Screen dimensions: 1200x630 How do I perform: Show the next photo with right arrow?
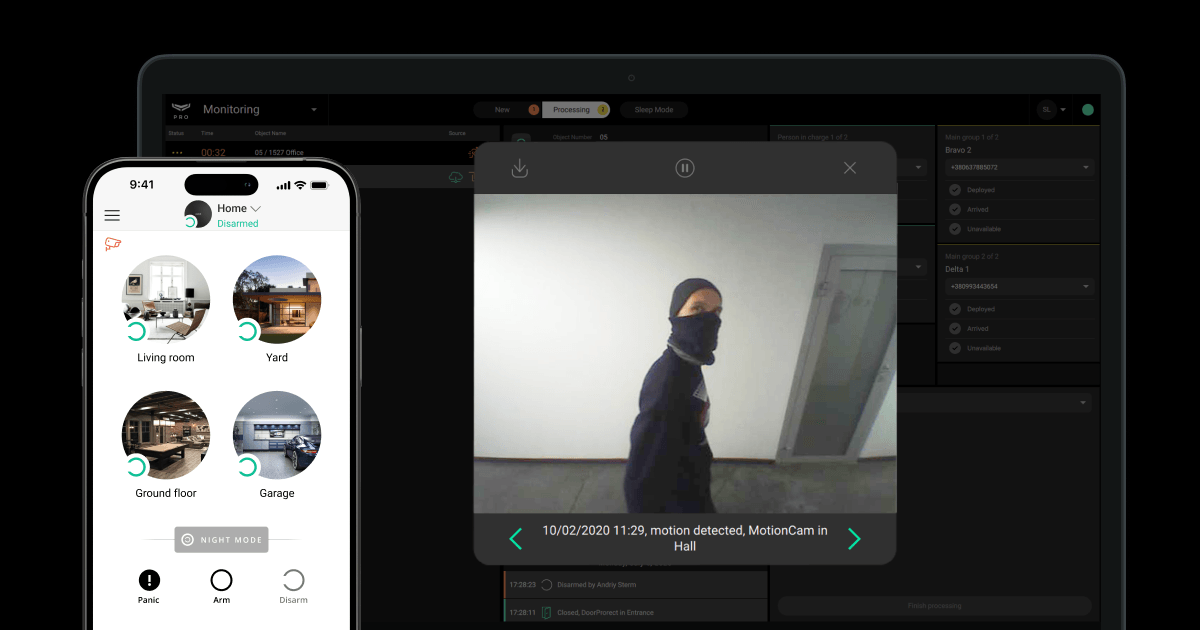click(x=854, y=539)
